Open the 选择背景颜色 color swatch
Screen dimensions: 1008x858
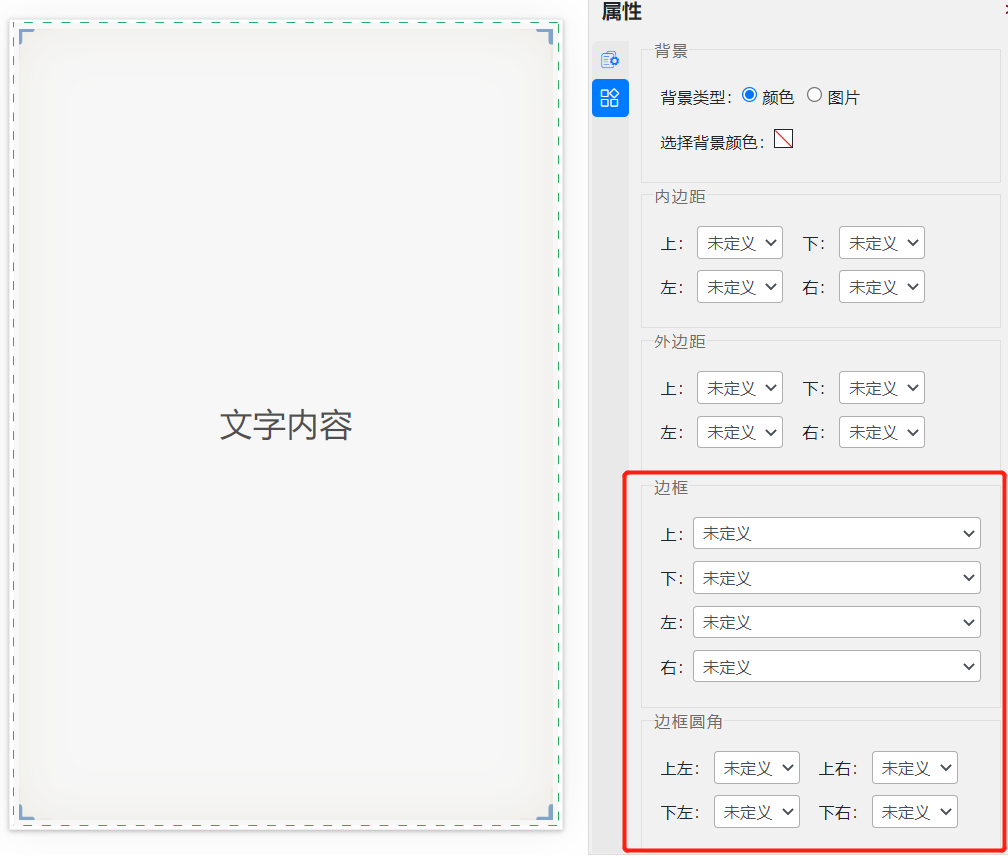[783, 139]
